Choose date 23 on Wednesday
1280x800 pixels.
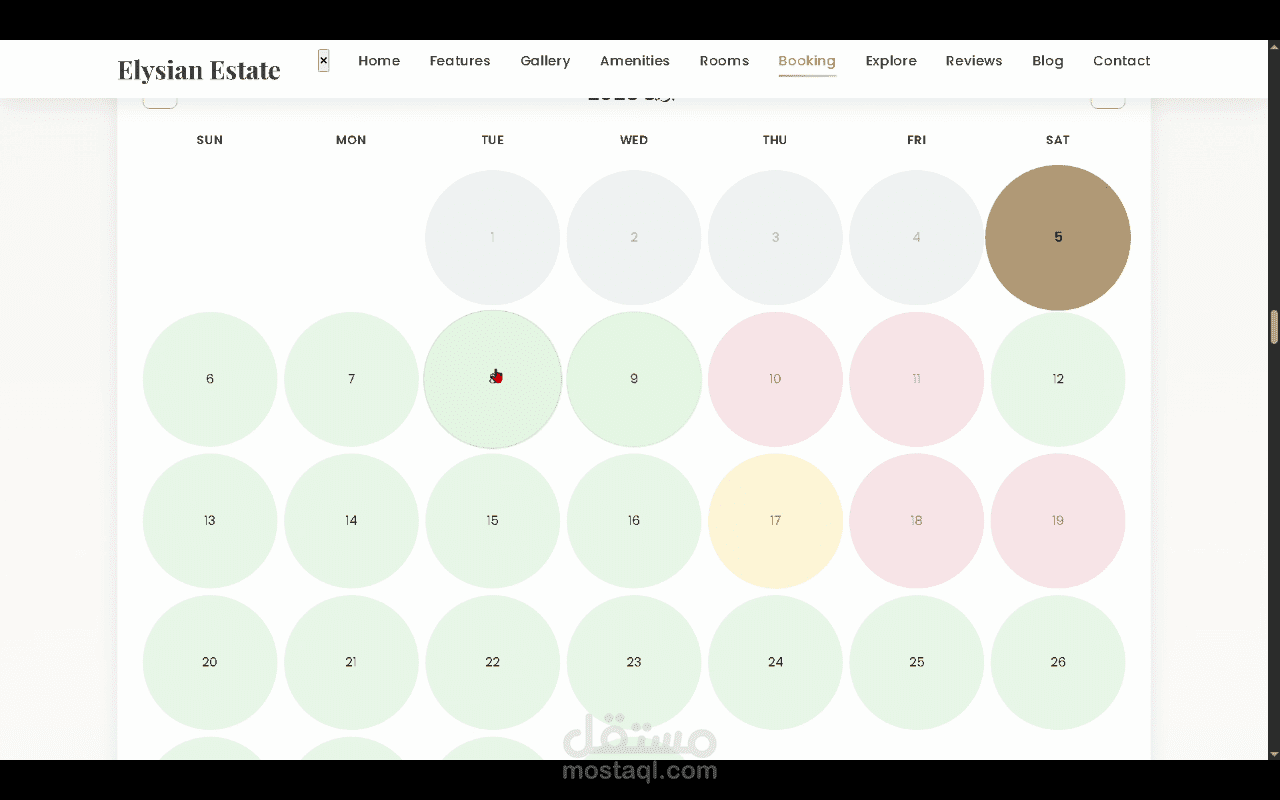click(634, 662)
